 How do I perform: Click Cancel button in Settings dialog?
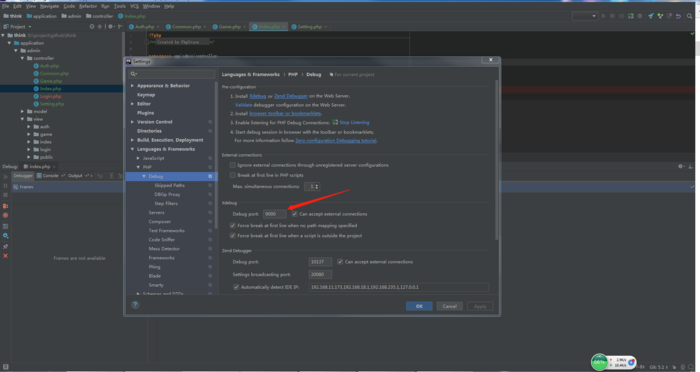point(450,306)
